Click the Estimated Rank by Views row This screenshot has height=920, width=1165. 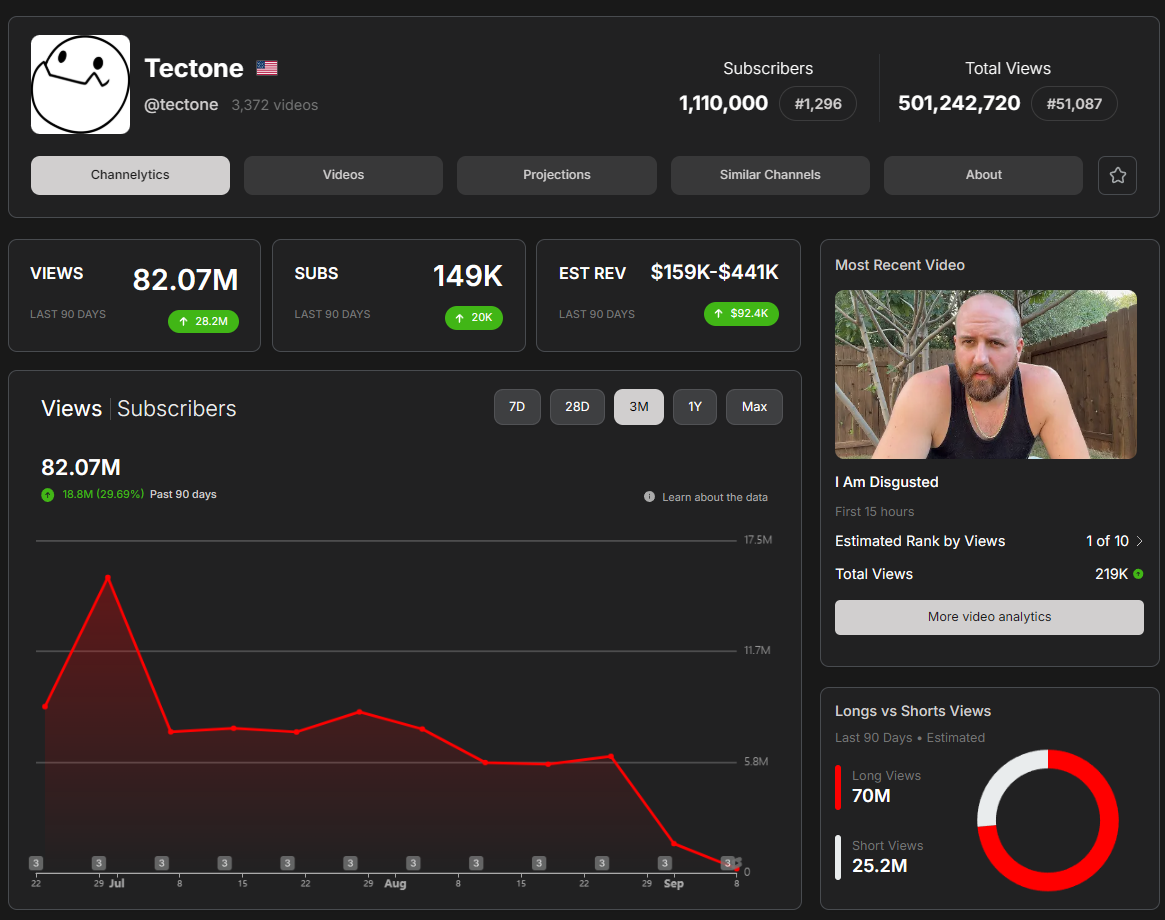point(989,541)
